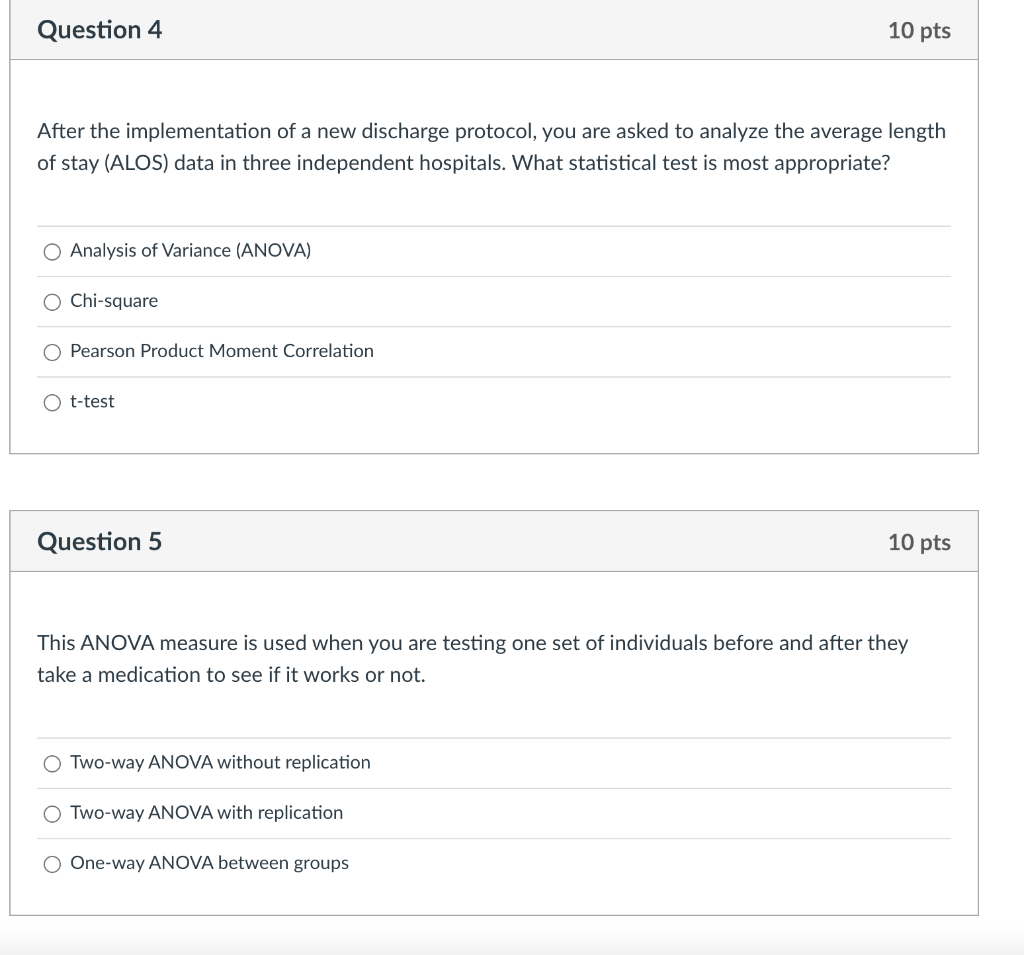Click the 10 pts label for Question 4
Screen dimensions: 1024x955
(x=919, y=30)
